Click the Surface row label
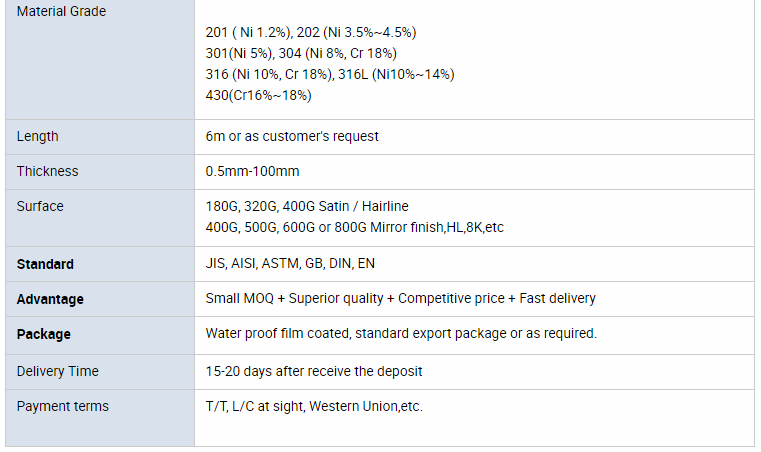Viewport: 761px width, 452px height. [40, 206]
